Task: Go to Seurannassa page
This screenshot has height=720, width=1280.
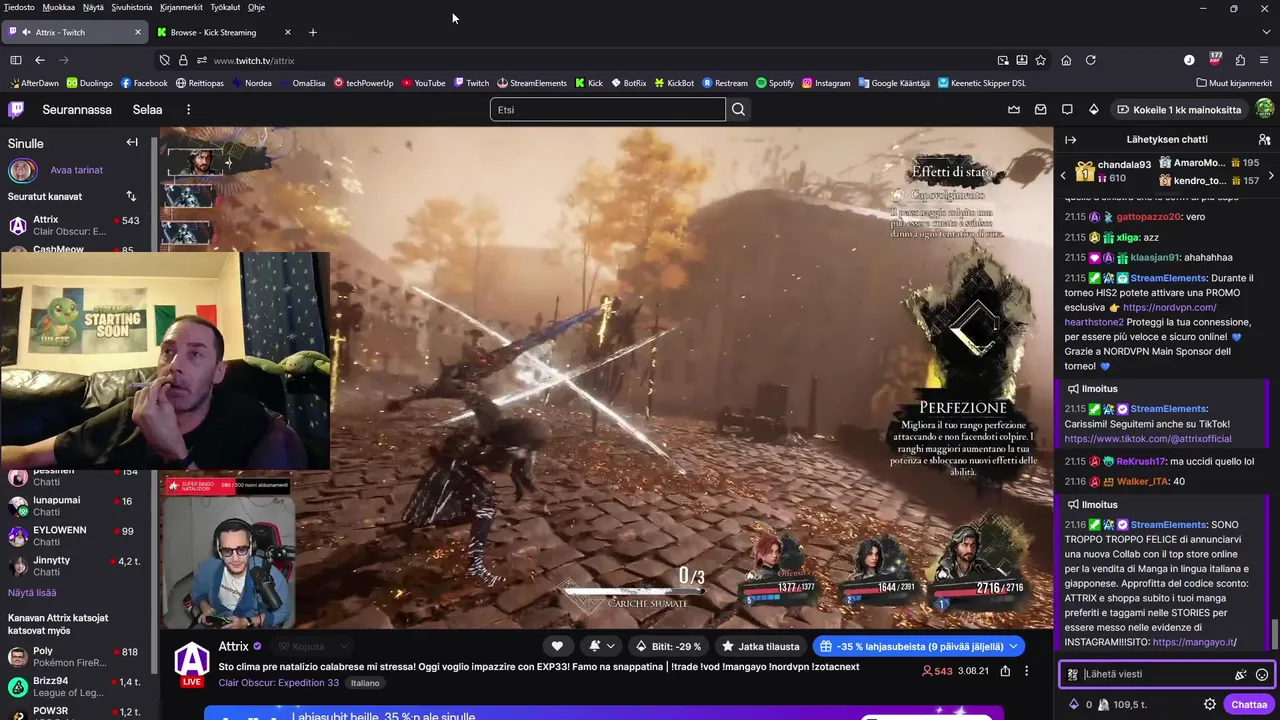Action: 77,109
